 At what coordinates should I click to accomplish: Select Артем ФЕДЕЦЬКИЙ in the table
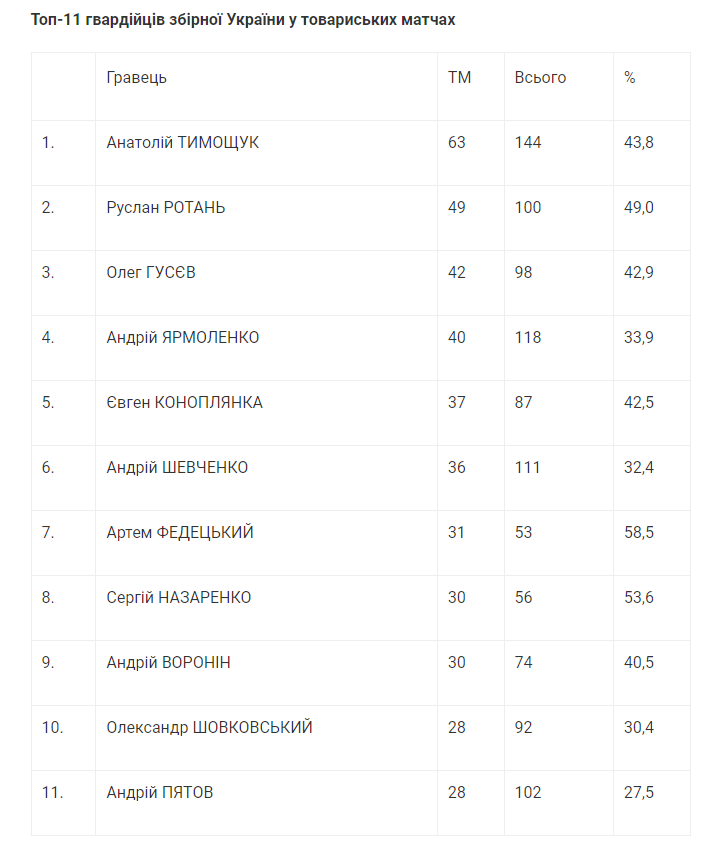[x=180, y=533]
